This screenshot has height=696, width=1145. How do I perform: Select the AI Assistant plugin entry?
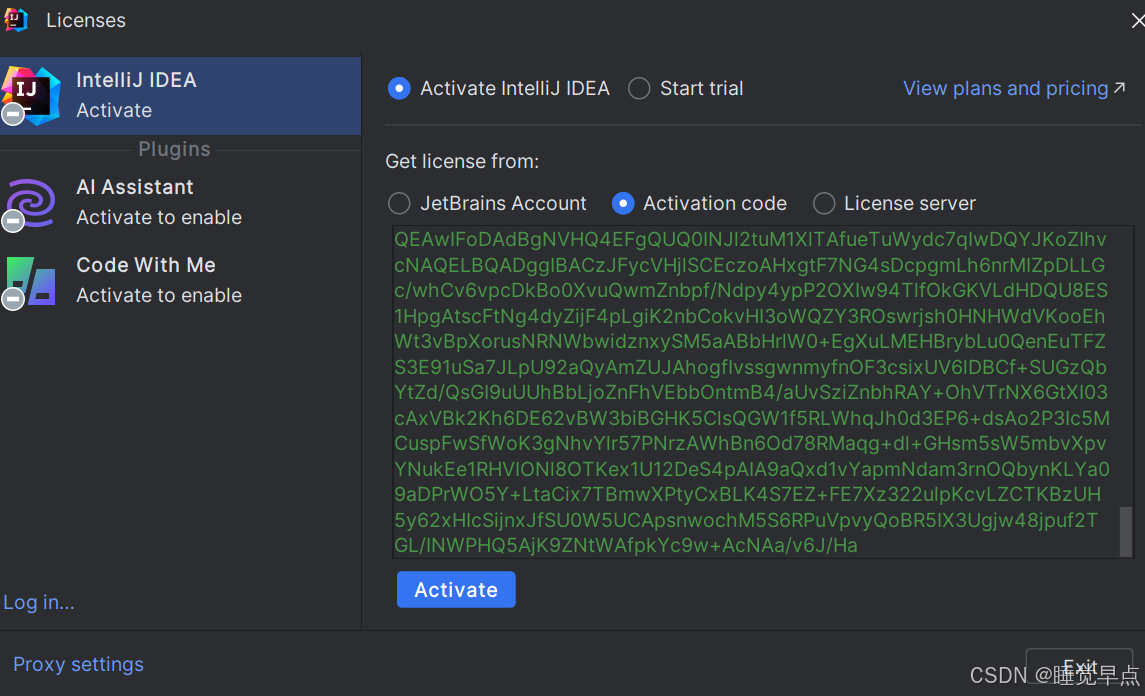click(180, 202)
